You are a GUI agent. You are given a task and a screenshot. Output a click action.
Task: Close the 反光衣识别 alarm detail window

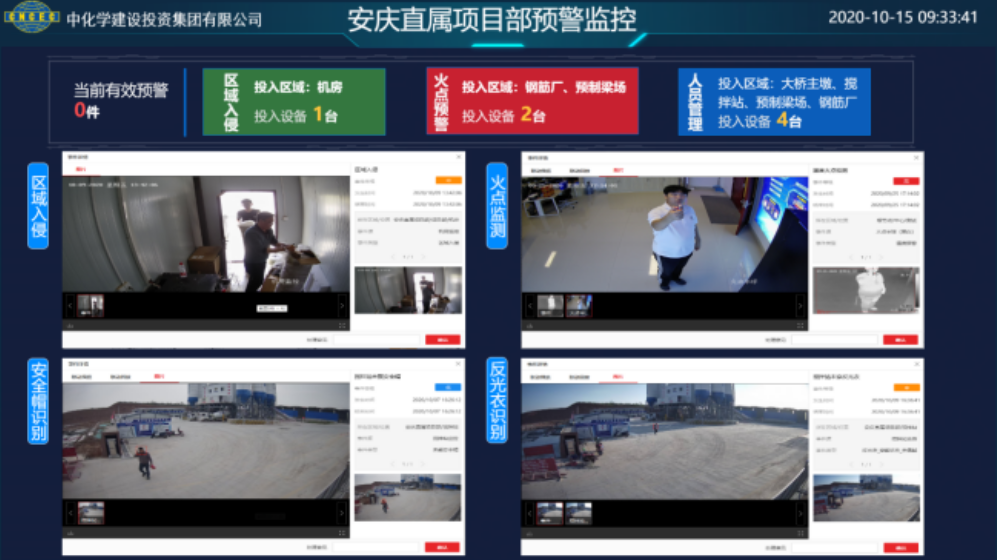[x=916, y=364]
